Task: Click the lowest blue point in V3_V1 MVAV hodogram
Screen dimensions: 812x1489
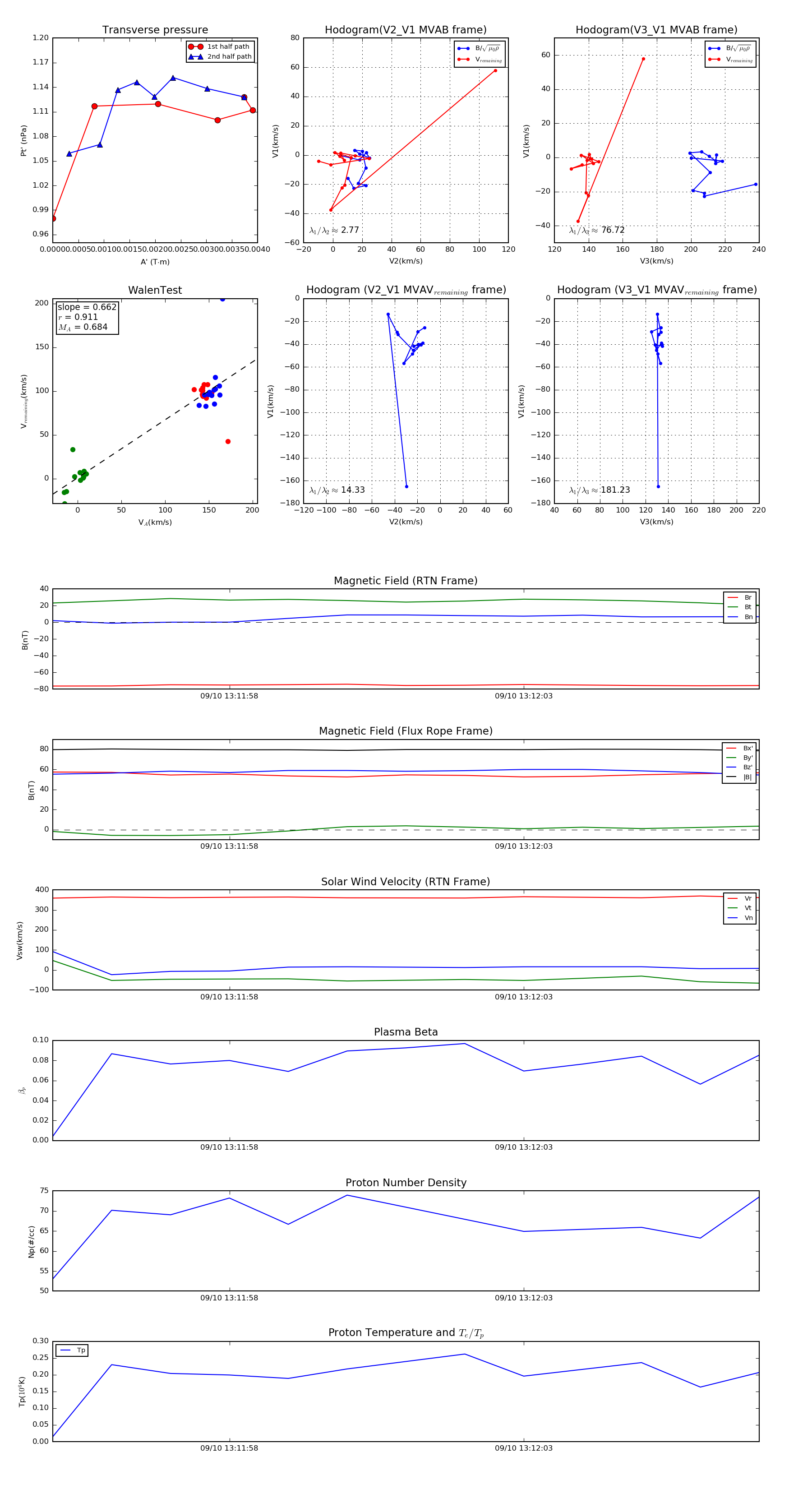Action: [658, 487]
